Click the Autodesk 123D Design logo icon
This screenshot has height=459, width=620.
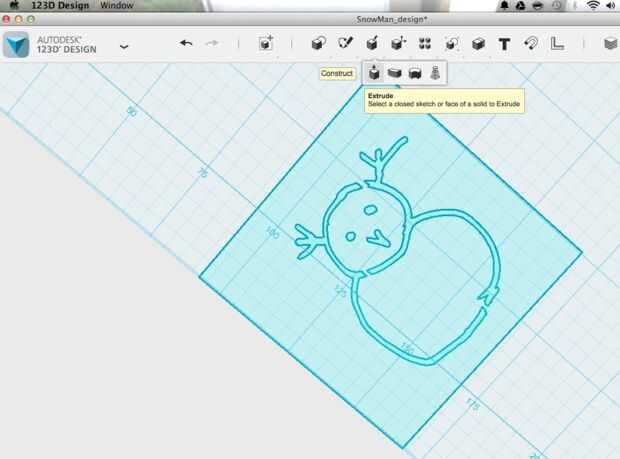click(16, 45)
